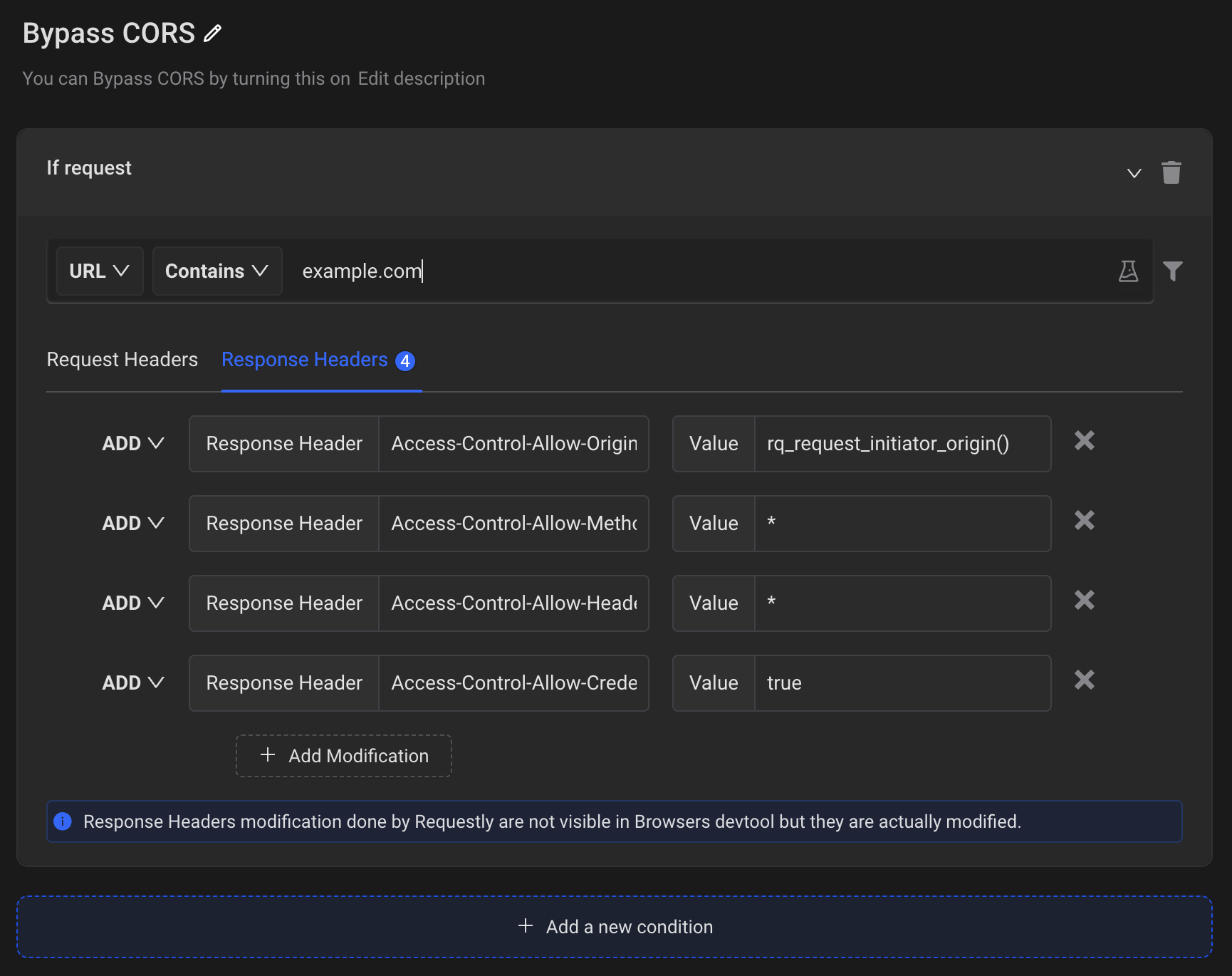Remove the Access-Control-Allow-Methods header row
Image resolution: width=1232 pixels, height=976 pixels.
pos(1084,521)
